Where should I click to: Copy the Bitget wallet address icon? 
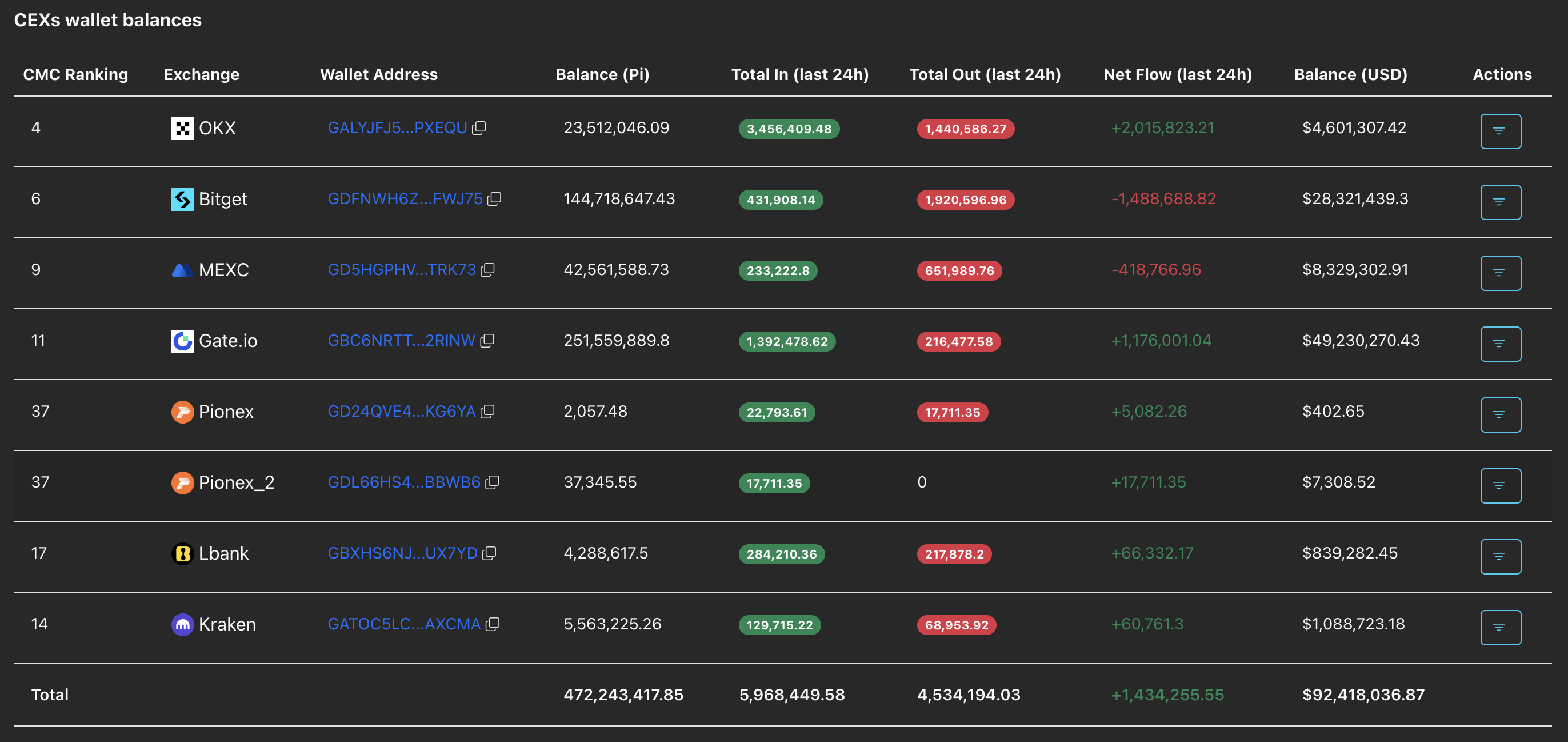494,198
